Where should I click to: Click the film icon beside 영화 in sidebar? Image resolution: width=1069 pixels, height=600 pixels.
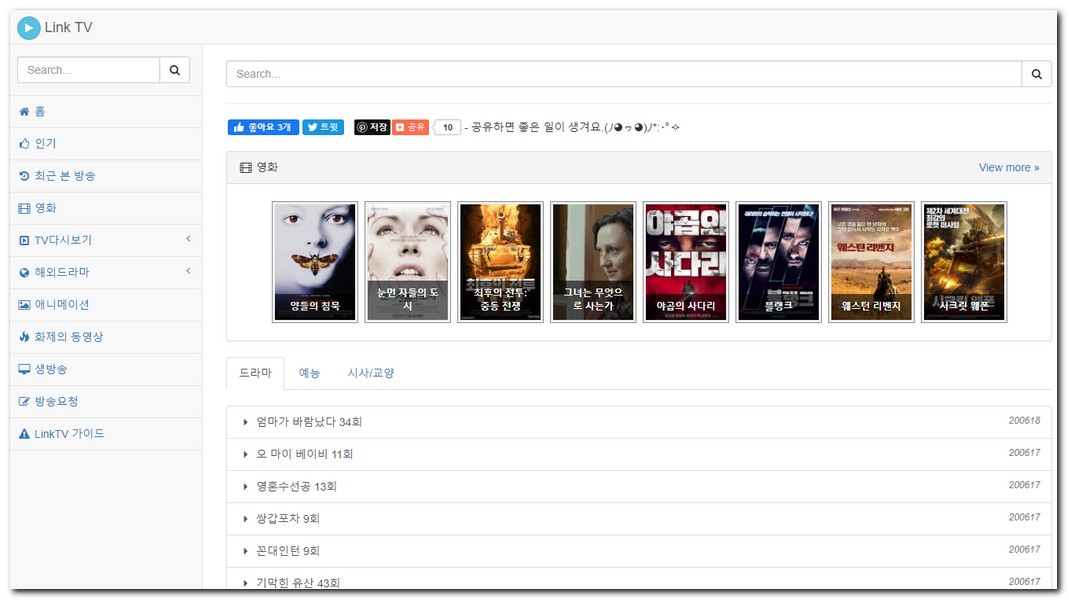pyautogui.click(x=25, y=208)
